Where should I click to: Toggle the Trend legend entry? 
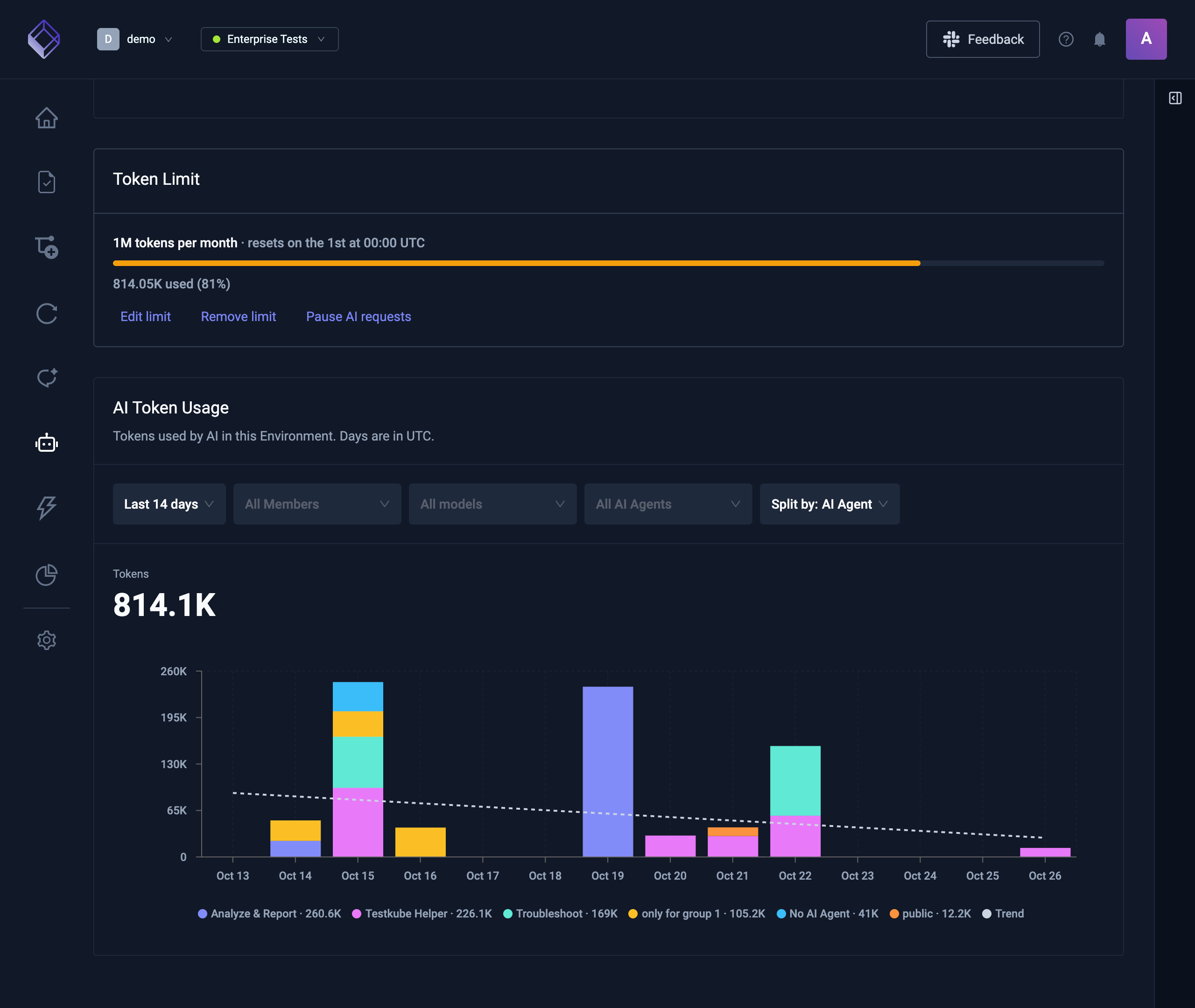tap(1002, 913)
